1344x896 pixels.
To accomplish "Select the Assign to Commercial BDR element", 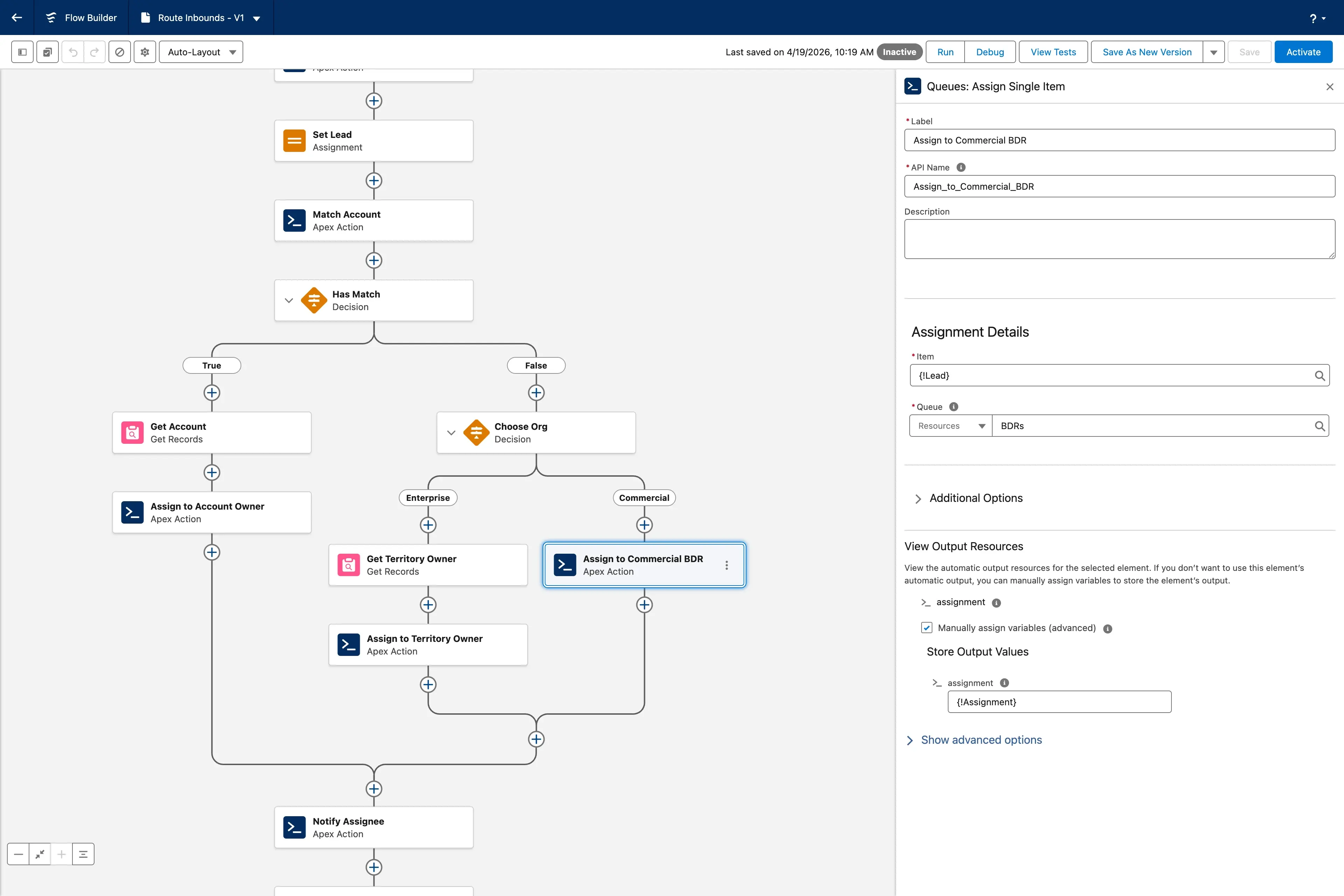I will (x=644, y=565).
